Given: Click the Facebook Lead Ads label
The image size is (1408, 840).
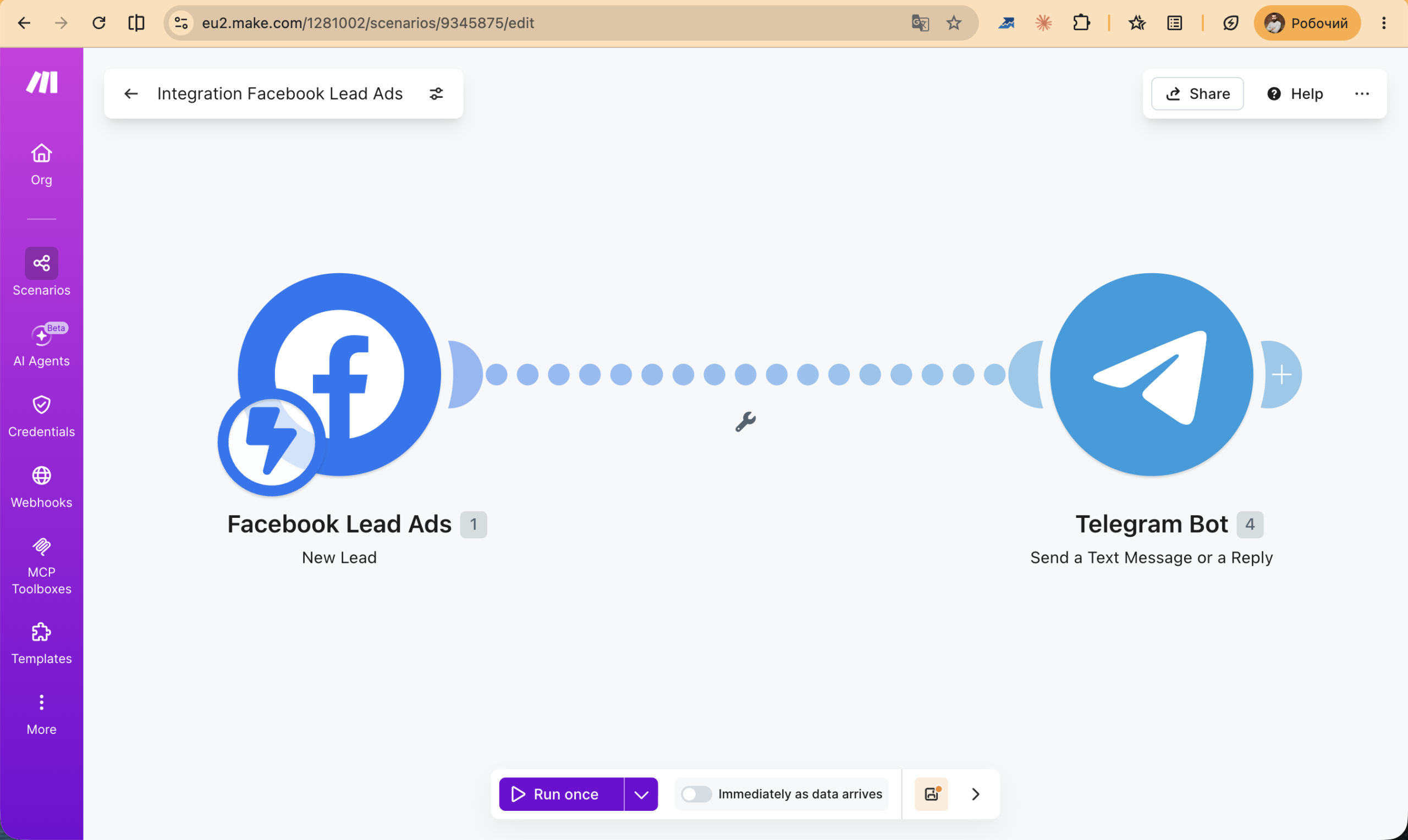Looking at the screenshot, I should point(339,523).
